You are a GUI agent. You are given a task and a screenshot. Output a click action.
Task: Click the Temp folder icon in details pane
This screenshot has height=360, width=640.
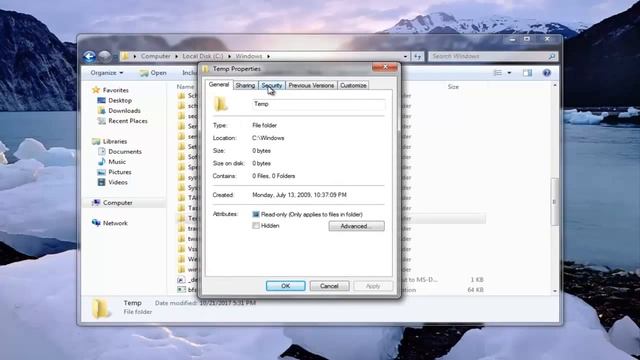[x=100, y=308]
